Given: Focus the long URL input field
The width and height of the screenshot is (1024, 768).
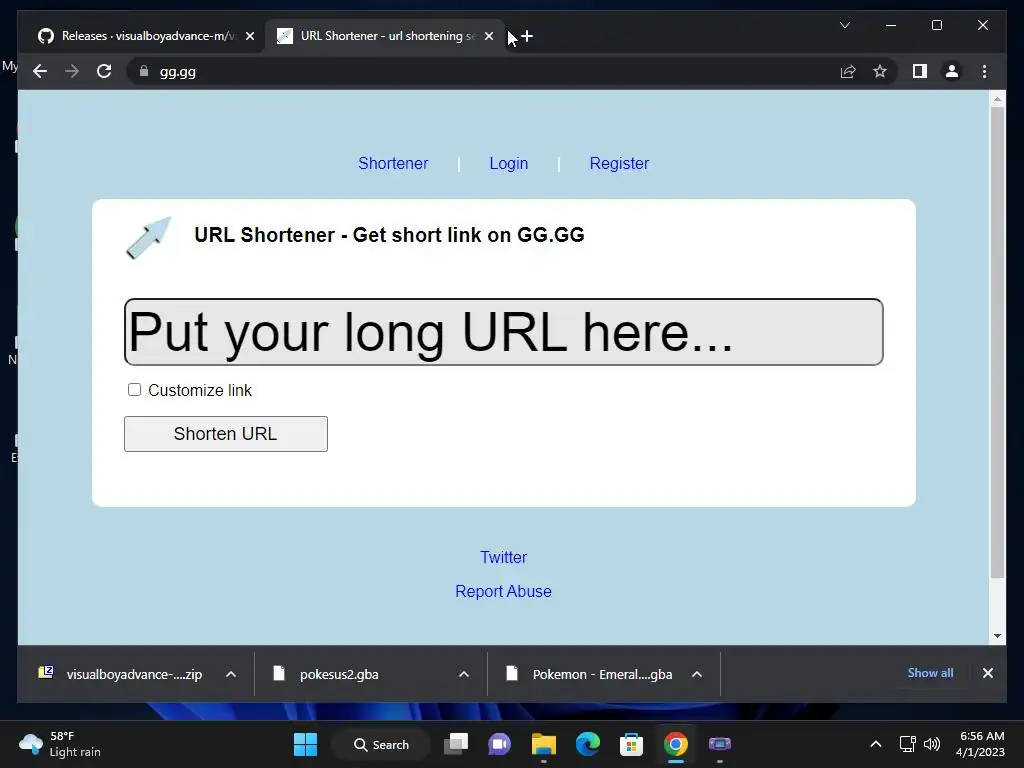Looking at the screenshot, I should (x=504, y=332).
